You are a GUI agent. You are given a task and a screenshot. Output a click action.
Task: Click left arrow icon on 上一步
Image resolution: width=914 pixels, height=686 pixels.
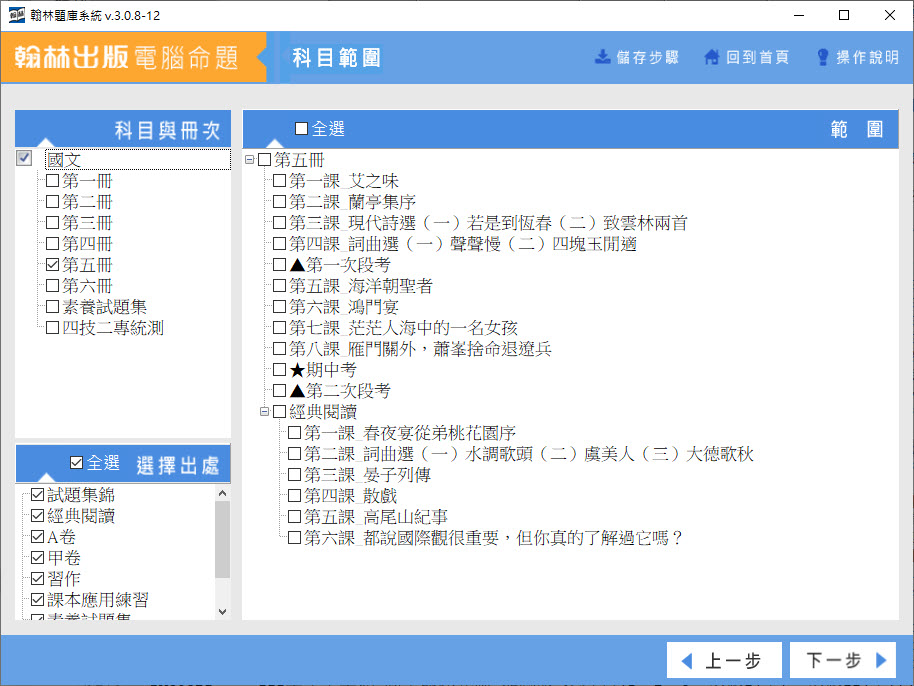pyautogui.click(x=686, y=661)
